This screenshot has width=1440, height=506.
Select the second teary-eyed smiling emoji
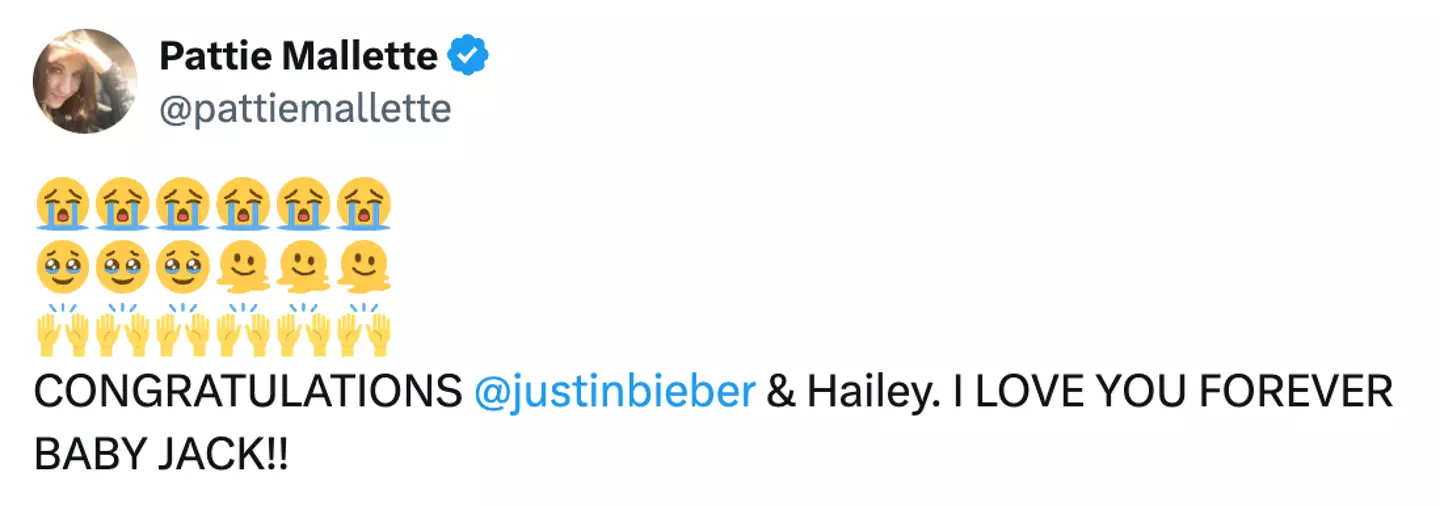coord(123,268)
